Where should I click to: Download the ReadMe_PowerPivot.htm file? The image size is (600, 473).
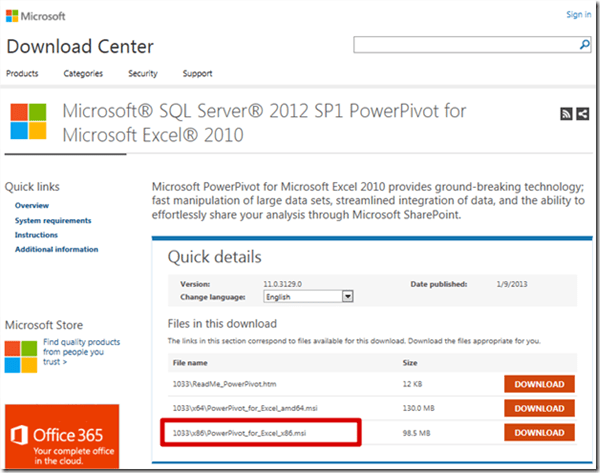pyautogui.click(x=539, y=384)
